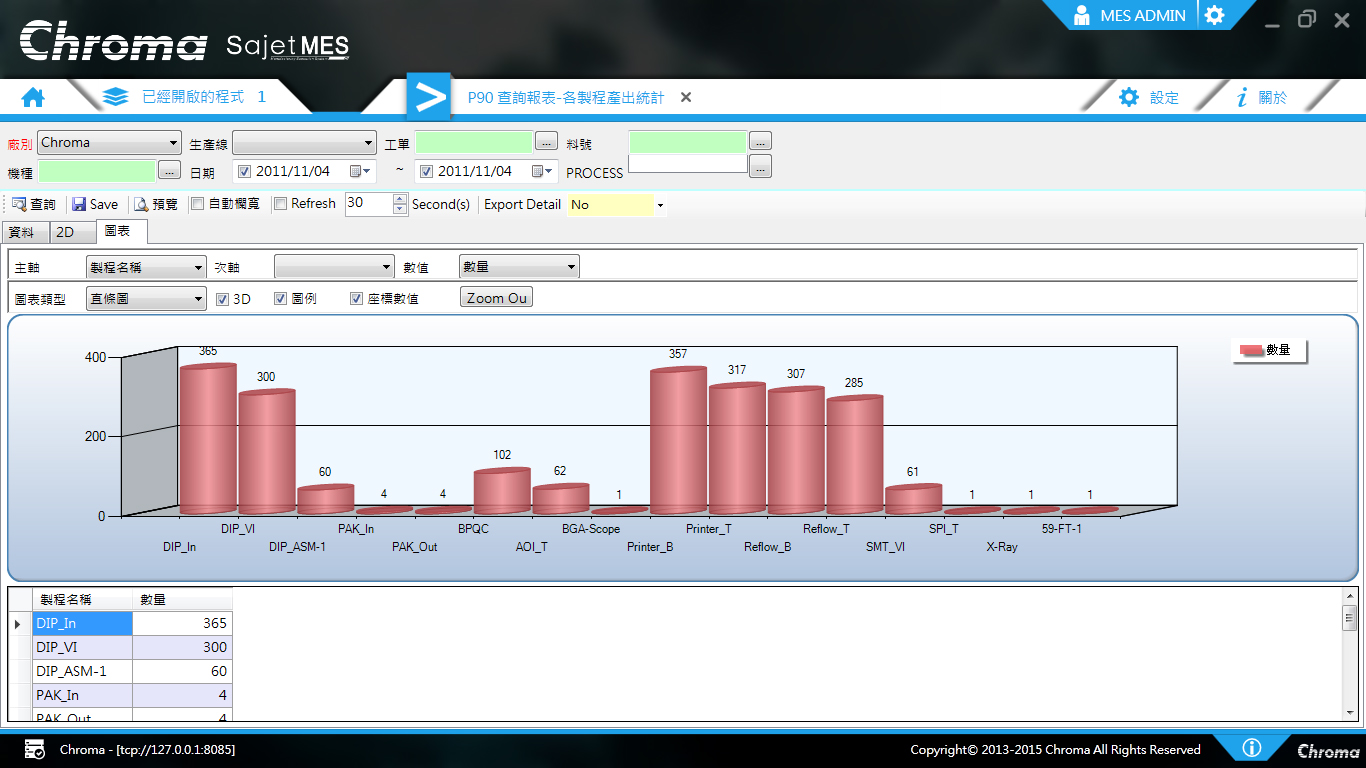Screen dimensions: 1366x768
Task: Click the 設定 label in the top bar
Action: (x=1164, y=97)
